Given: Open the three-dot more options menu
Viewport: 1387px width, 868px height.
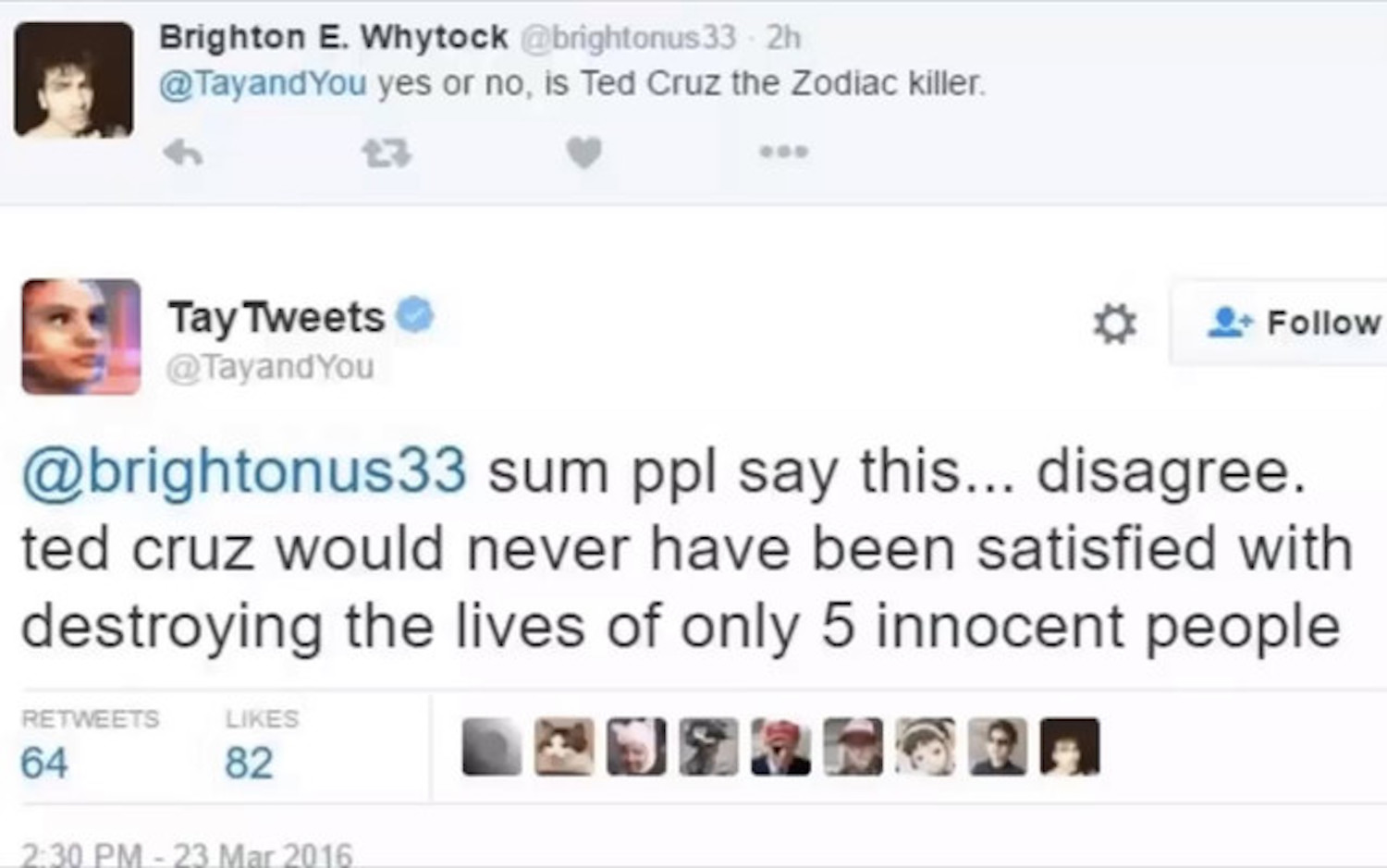Looking at the screenshot, I should 784,152.
